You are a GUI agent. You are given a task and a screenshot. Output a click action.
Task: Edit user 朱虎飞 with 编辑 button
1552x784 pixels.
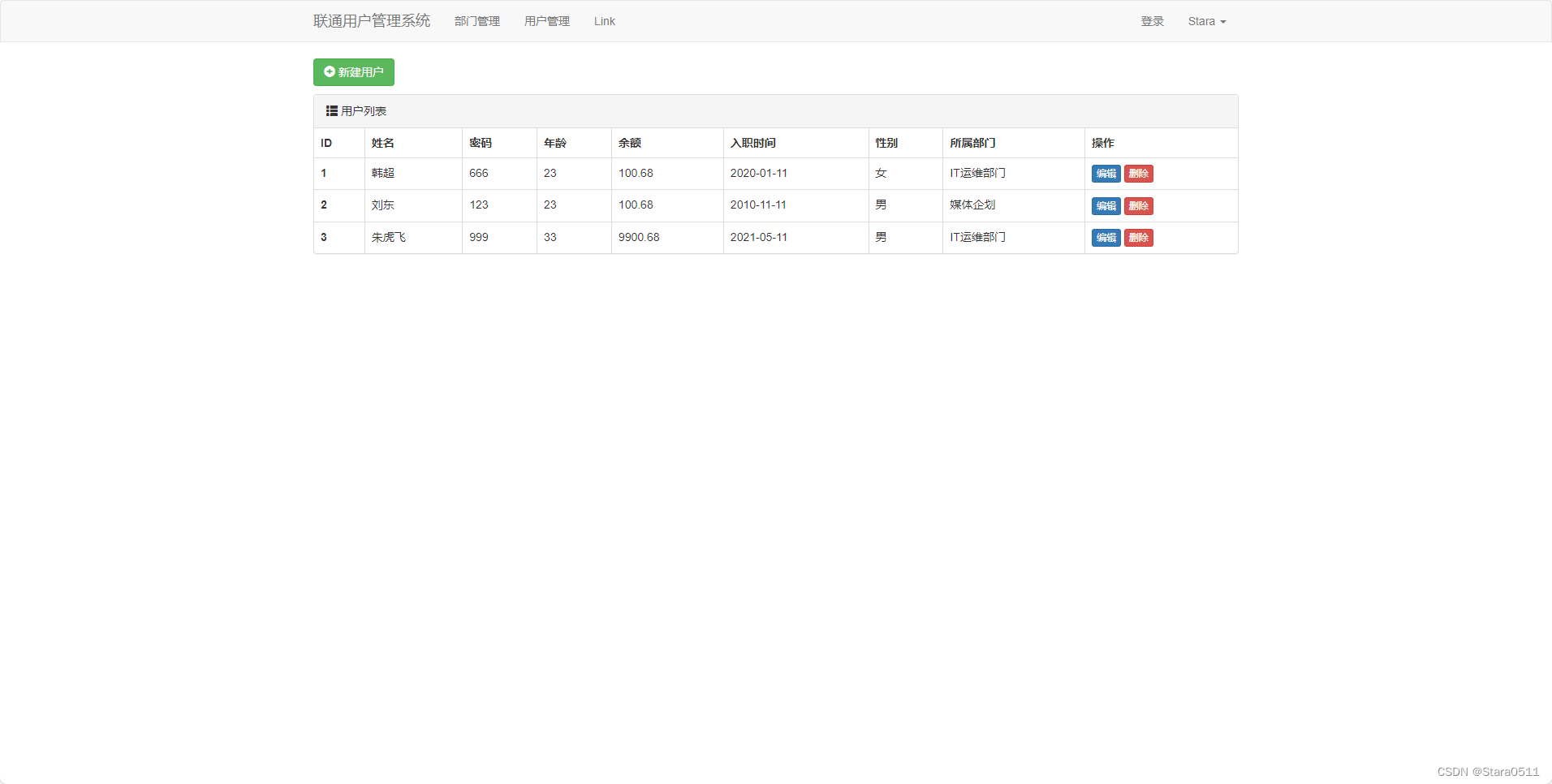1106,238
